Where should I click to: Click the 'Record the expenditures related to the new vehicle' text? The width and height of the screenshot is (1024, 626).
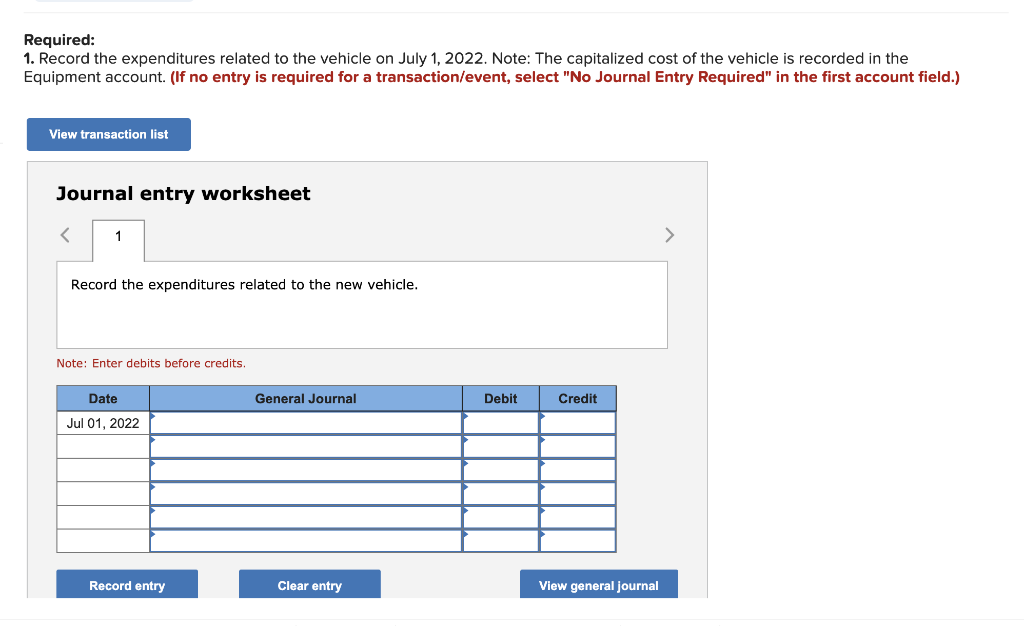click(244, 285)
